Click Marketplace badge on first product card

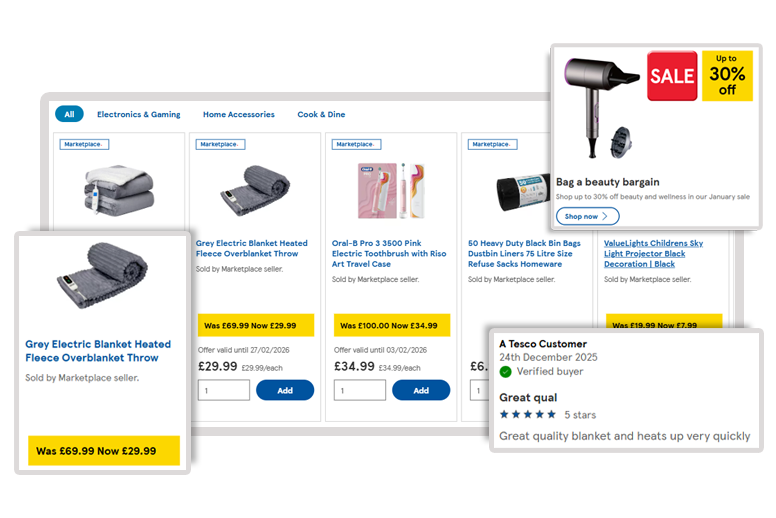click(84, 144)
